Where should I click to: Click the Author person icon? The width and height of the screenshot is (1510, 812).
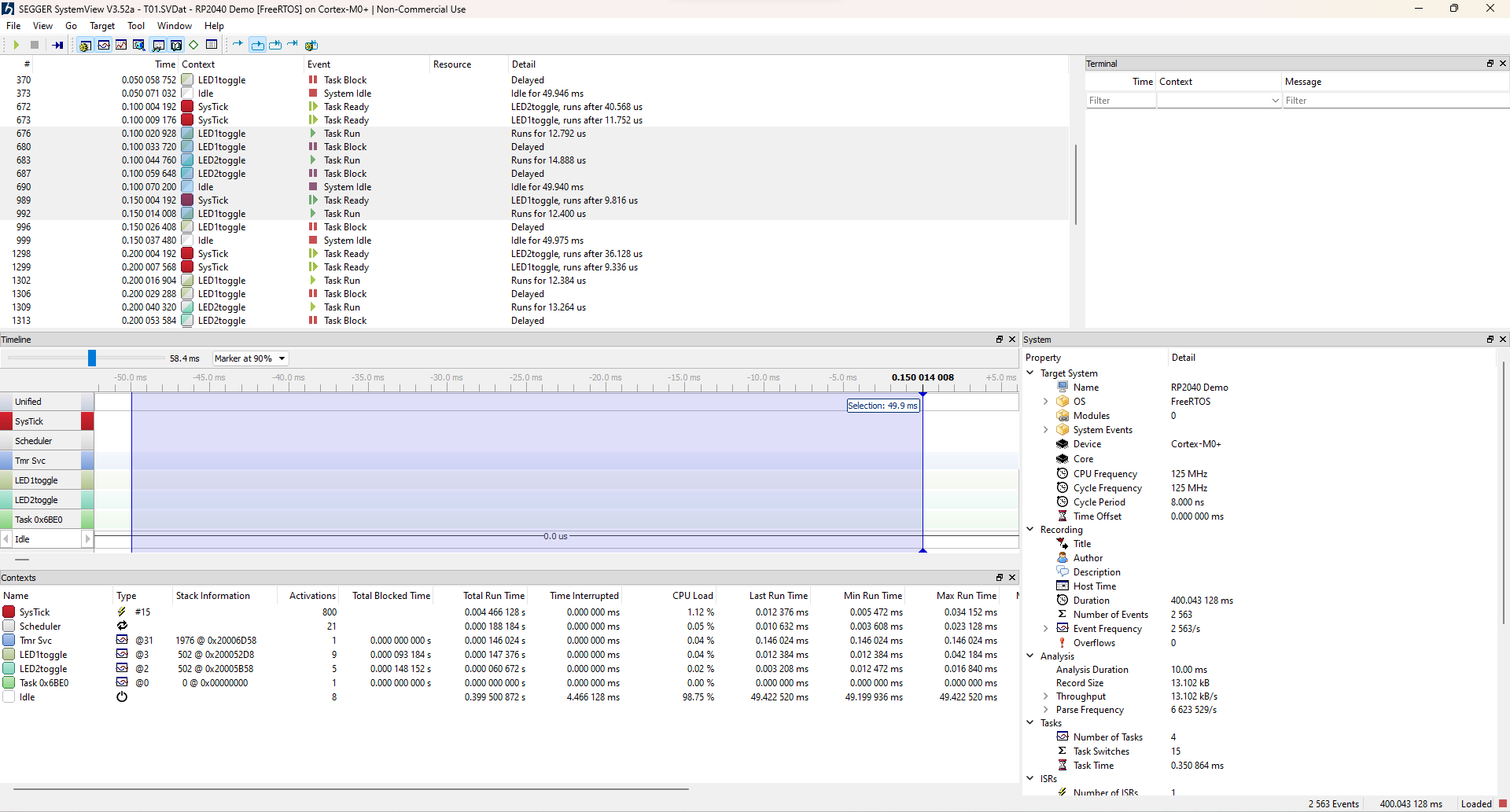tap(1063, 558)
